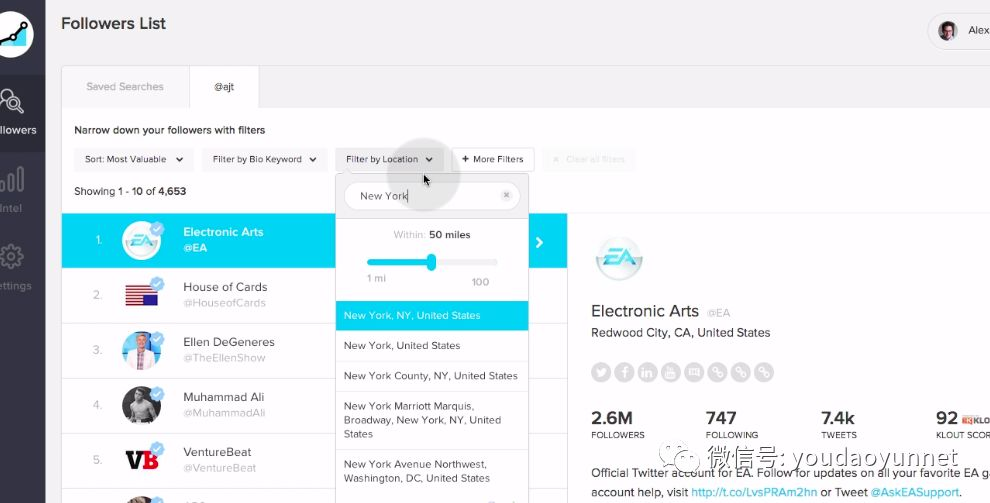
Task: Click Showing 1 - 10 of 4,653 text
Action: pos(130,191)
